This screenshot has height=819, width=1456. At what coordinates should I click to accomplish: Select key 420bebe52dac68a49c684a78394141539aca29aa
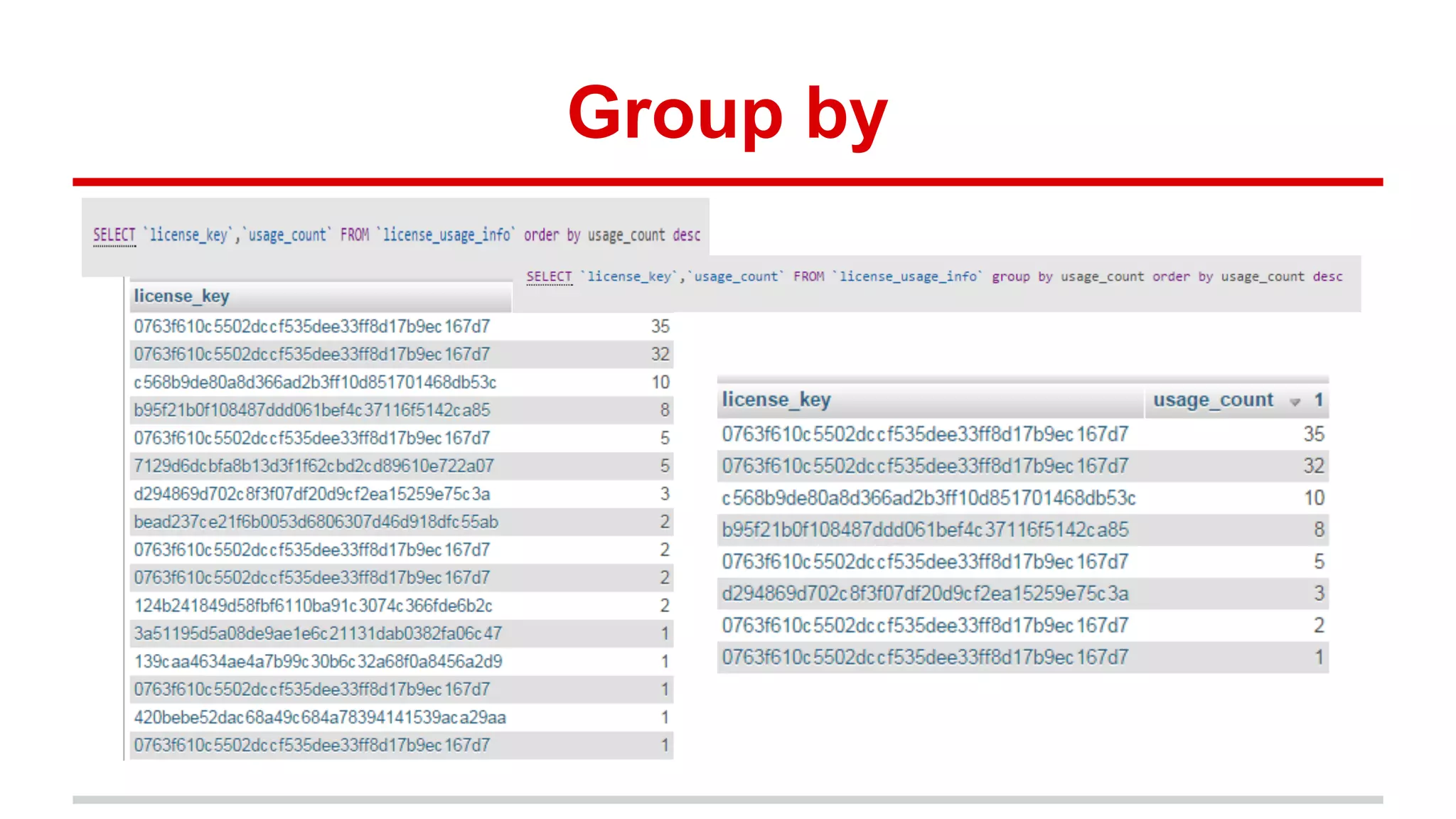(x=320, y=717)
